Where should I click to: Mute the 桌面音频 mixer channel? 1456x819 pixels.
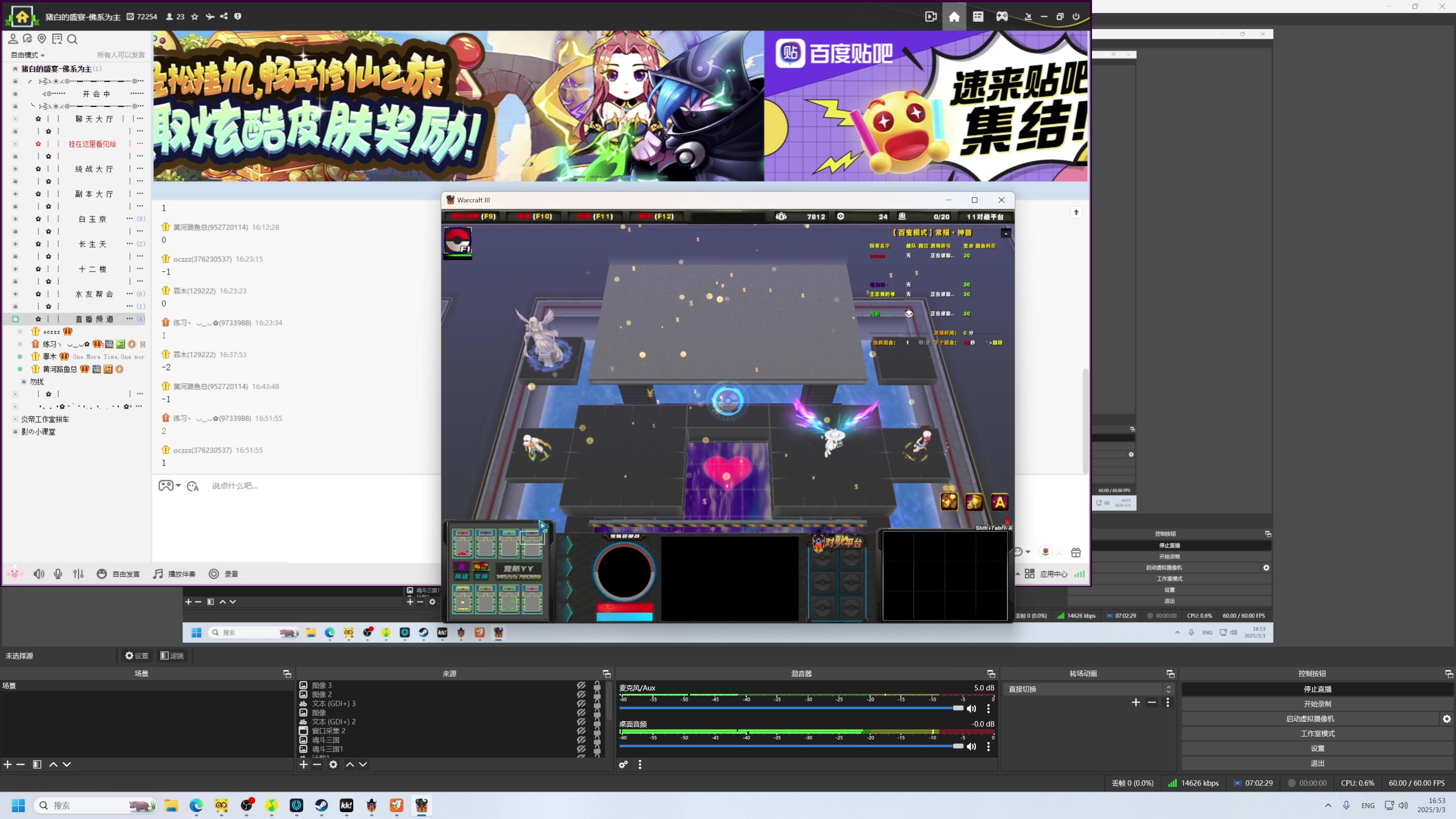click(x=971, y=746)
